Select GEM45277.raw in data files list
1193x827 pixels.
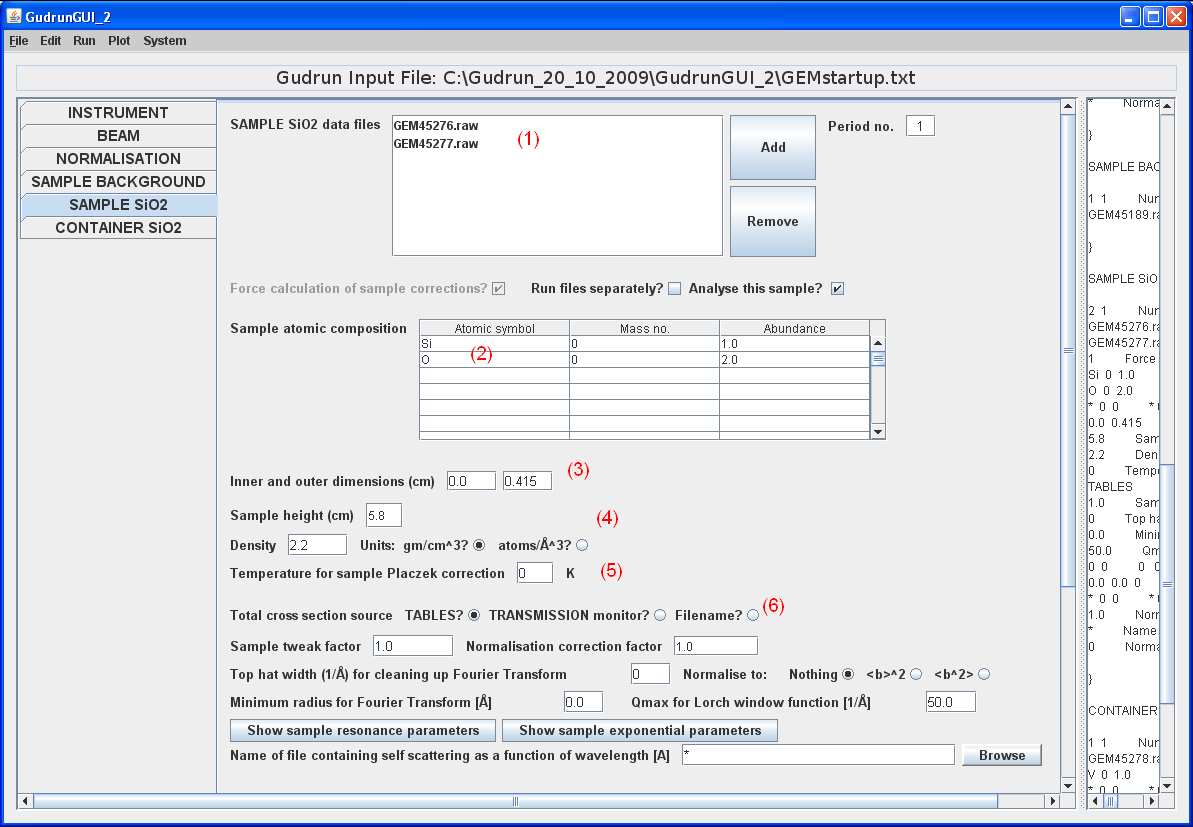tap(436, 143)
